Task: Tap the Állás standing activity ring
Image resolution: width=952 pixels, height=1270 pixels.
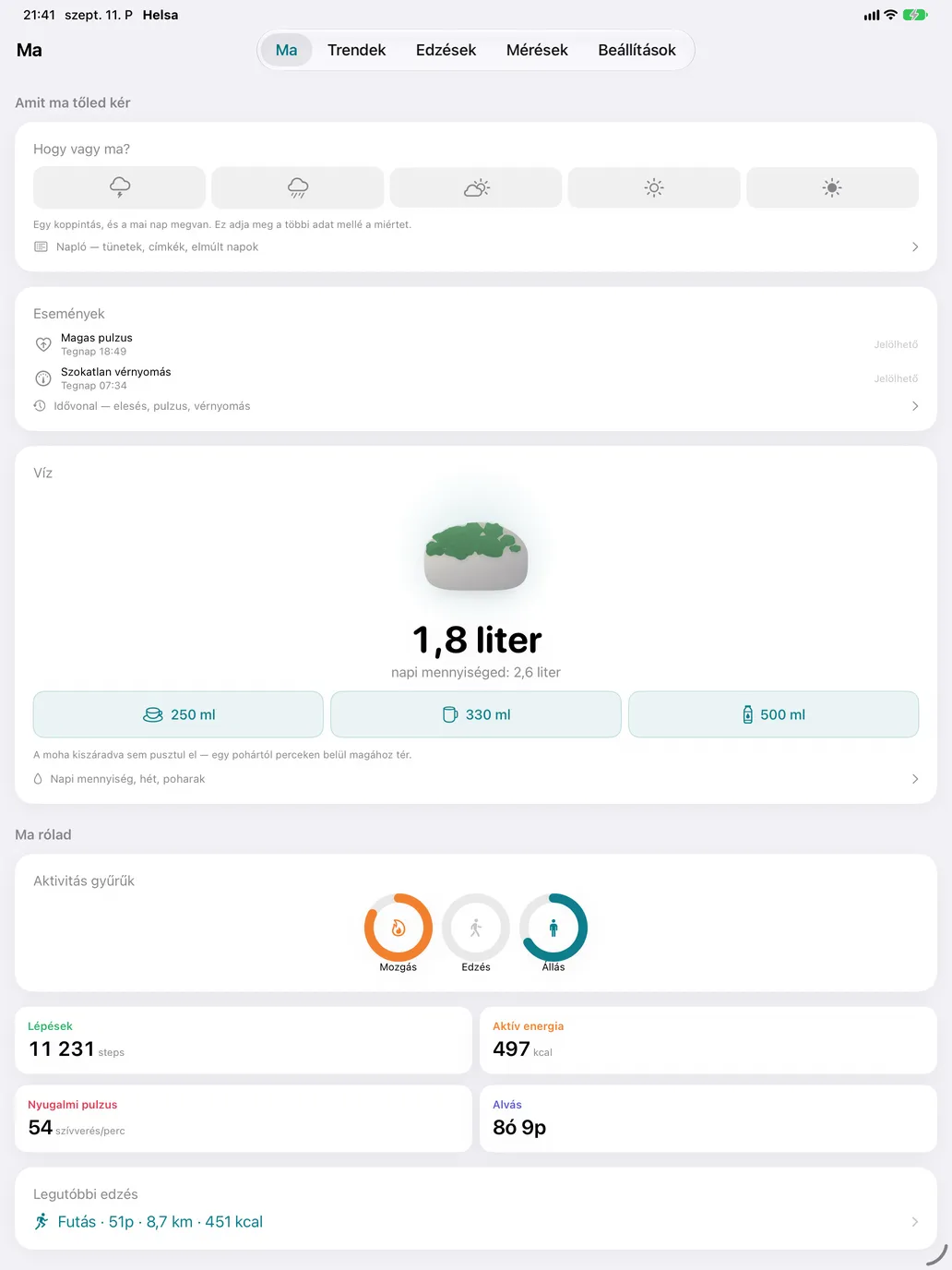Action: (553, 928)
